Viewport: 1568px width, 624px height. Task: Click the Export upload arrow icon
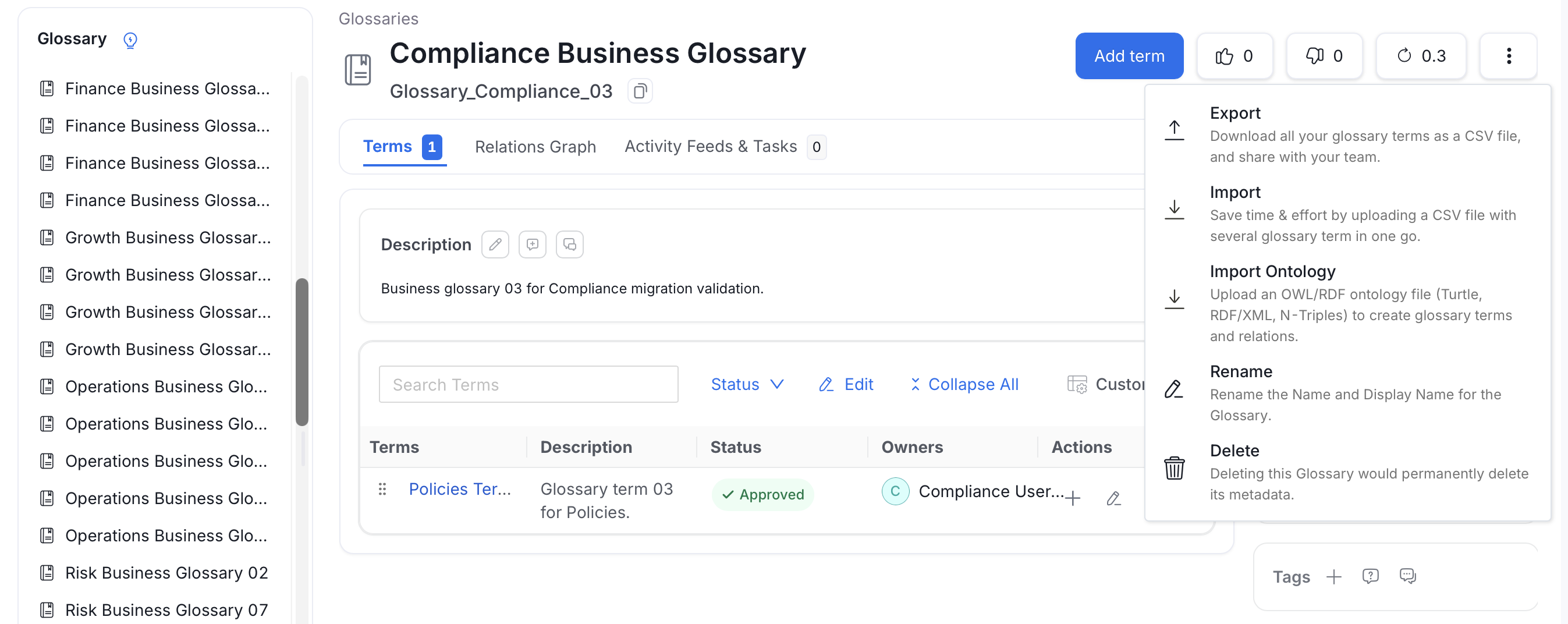(1174, 130)
